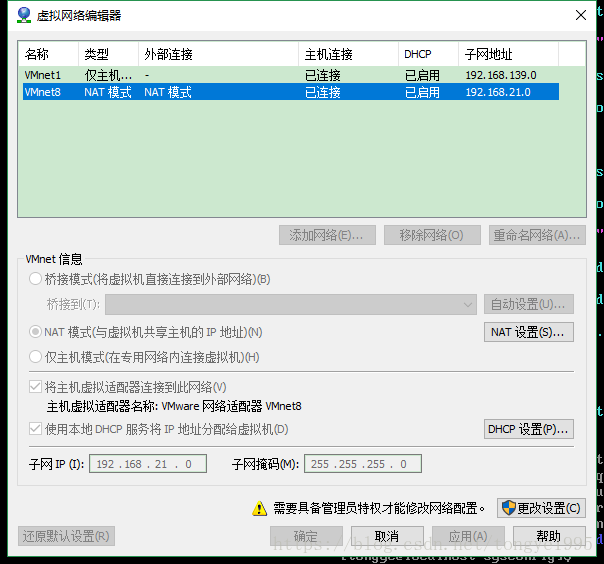Viewport: 604px width, 564px height.
Task: Click the 自动设置(U) button
Action: tap(528, 304)
